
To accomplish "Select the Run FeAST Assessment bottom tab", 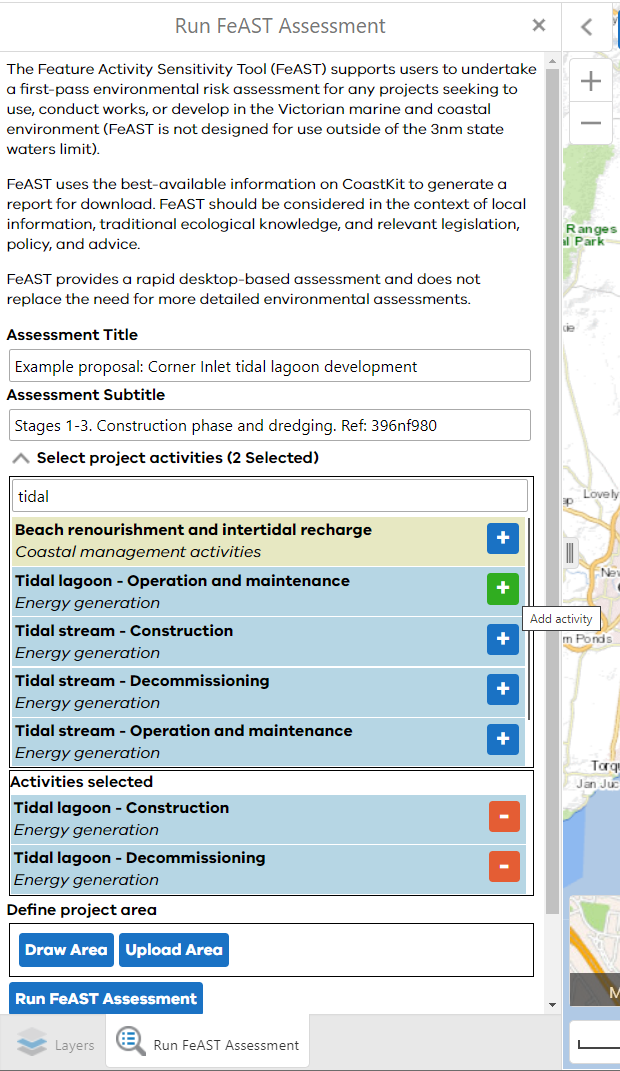I will click(208, 1041).
